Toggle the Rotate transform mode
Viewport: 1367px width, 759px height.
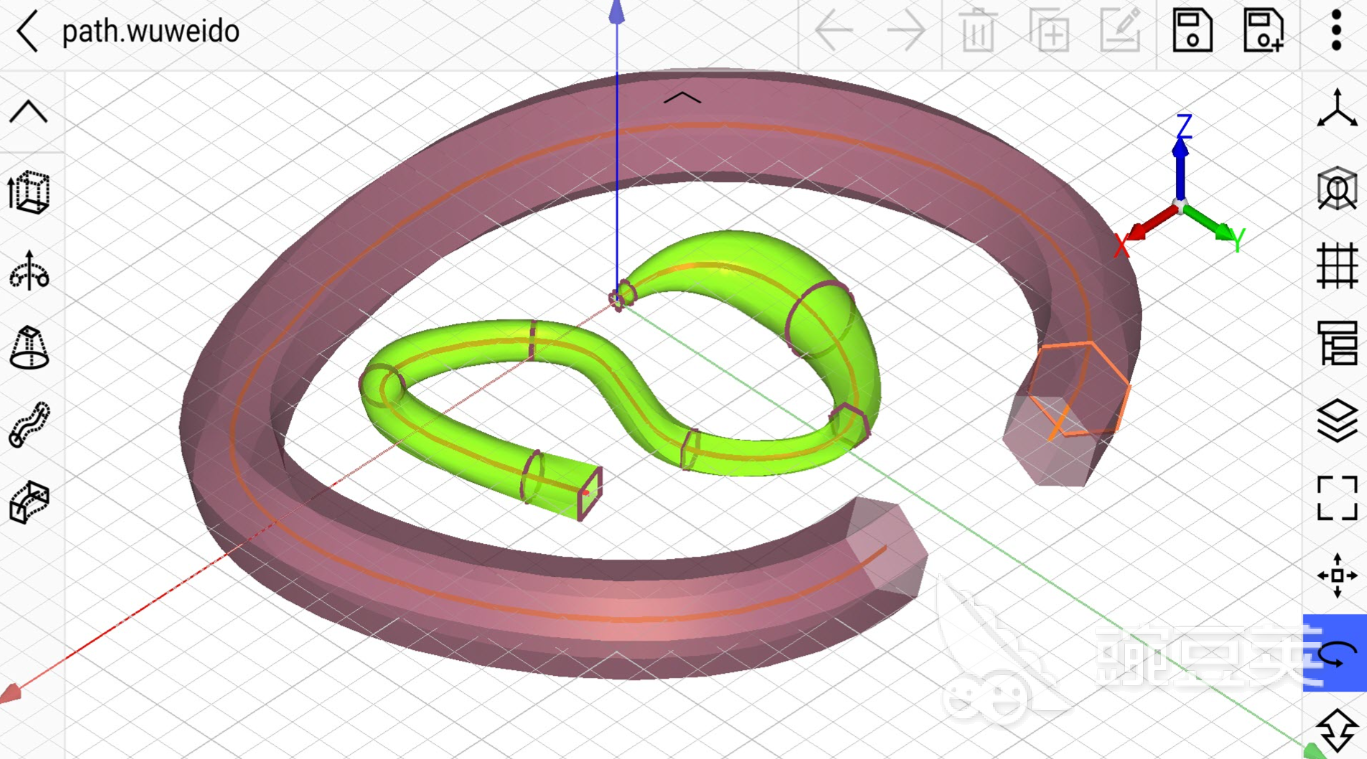tap(1335, 655)
